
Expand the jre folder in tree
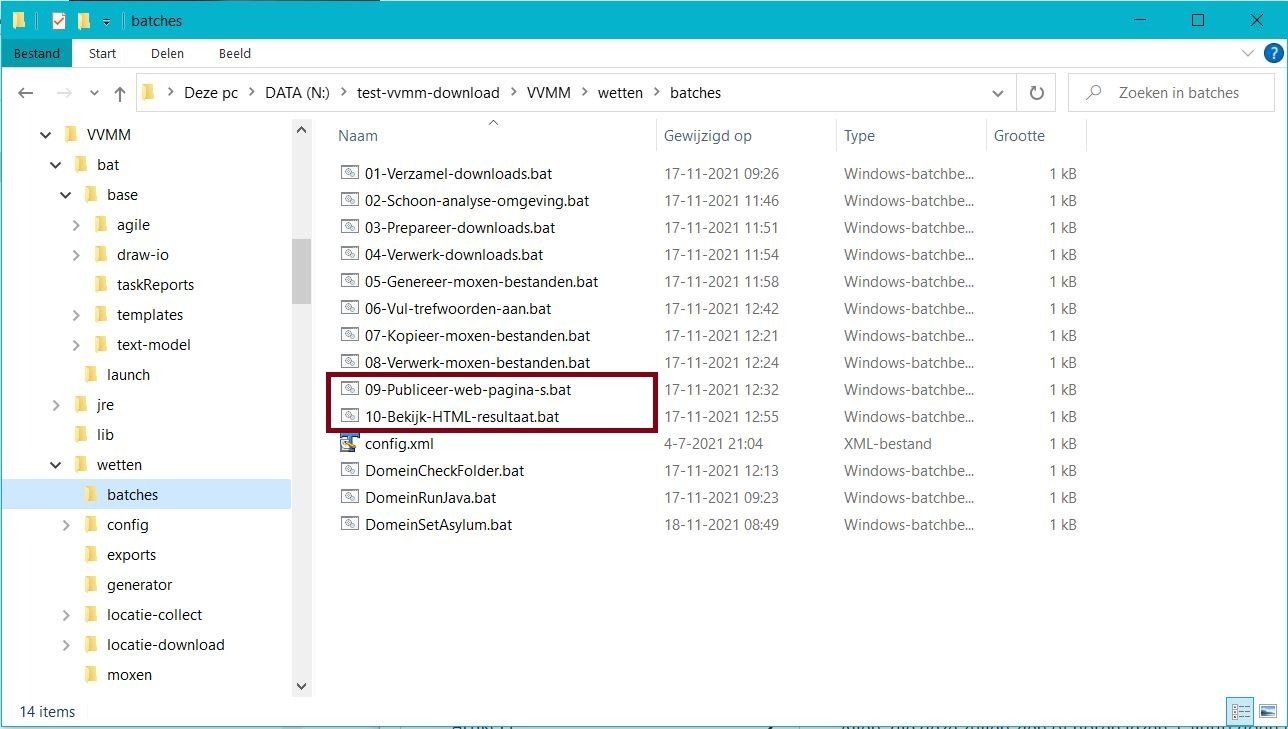(x=56, y=405)
